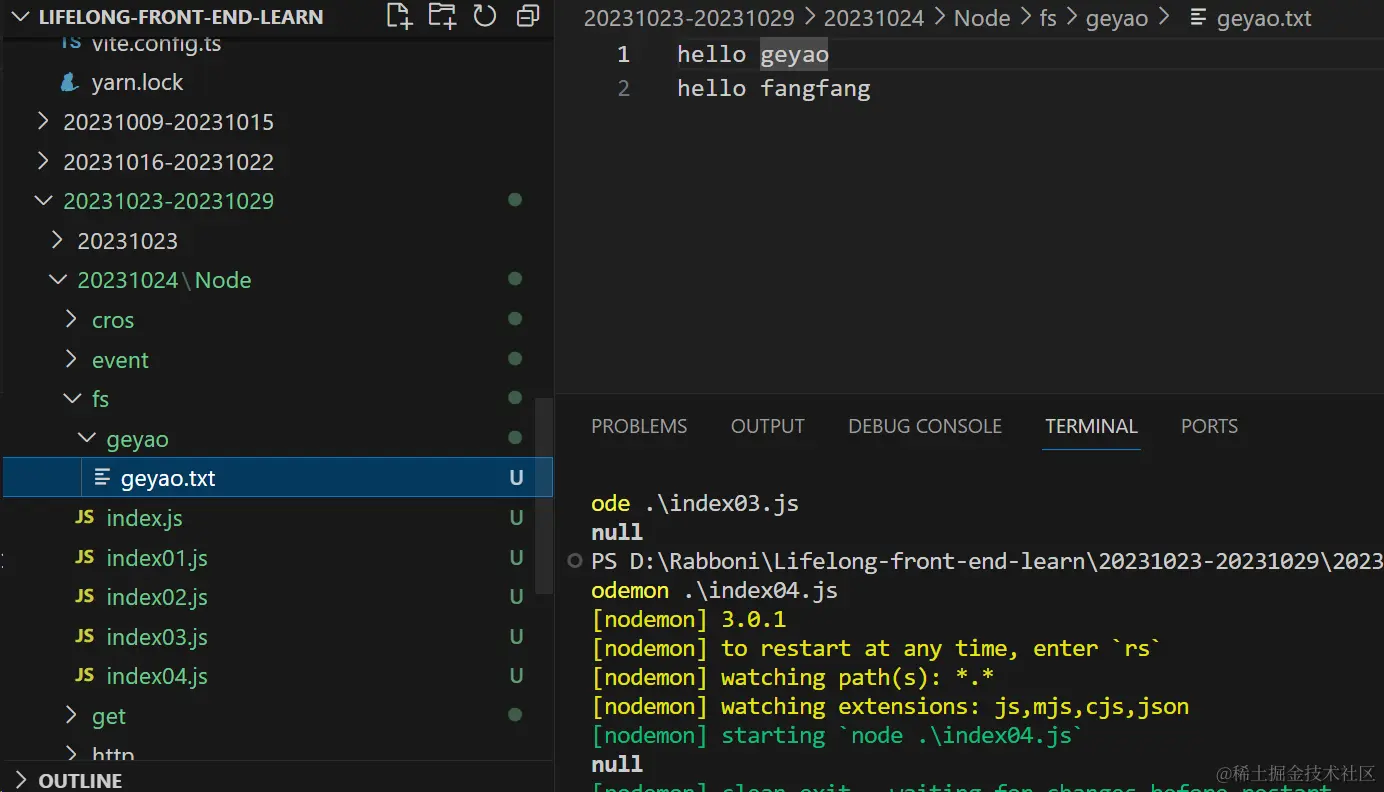Click the JS icon of index.js
The width and height of the screenshot is (1384, 792).
pyautogui.click(x=85, y=518)
